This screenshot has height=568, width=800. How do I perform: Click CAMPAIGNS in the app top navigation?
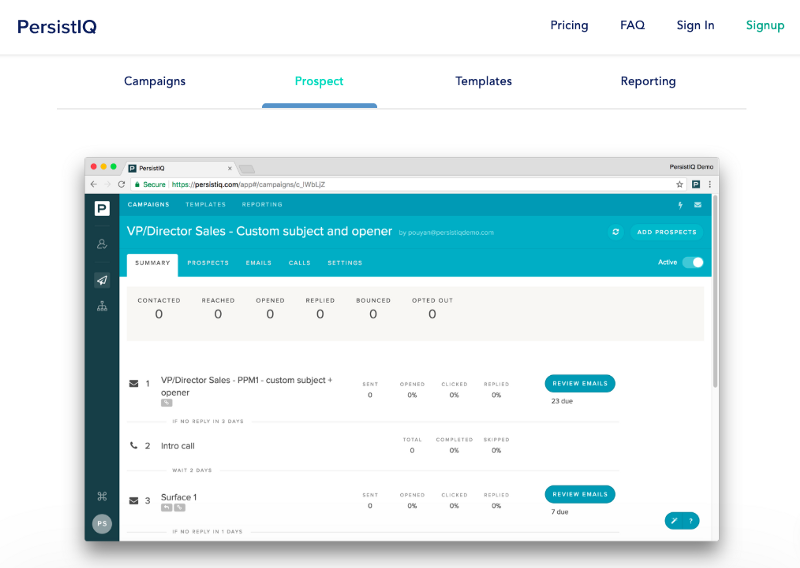(x=148, y=204)
